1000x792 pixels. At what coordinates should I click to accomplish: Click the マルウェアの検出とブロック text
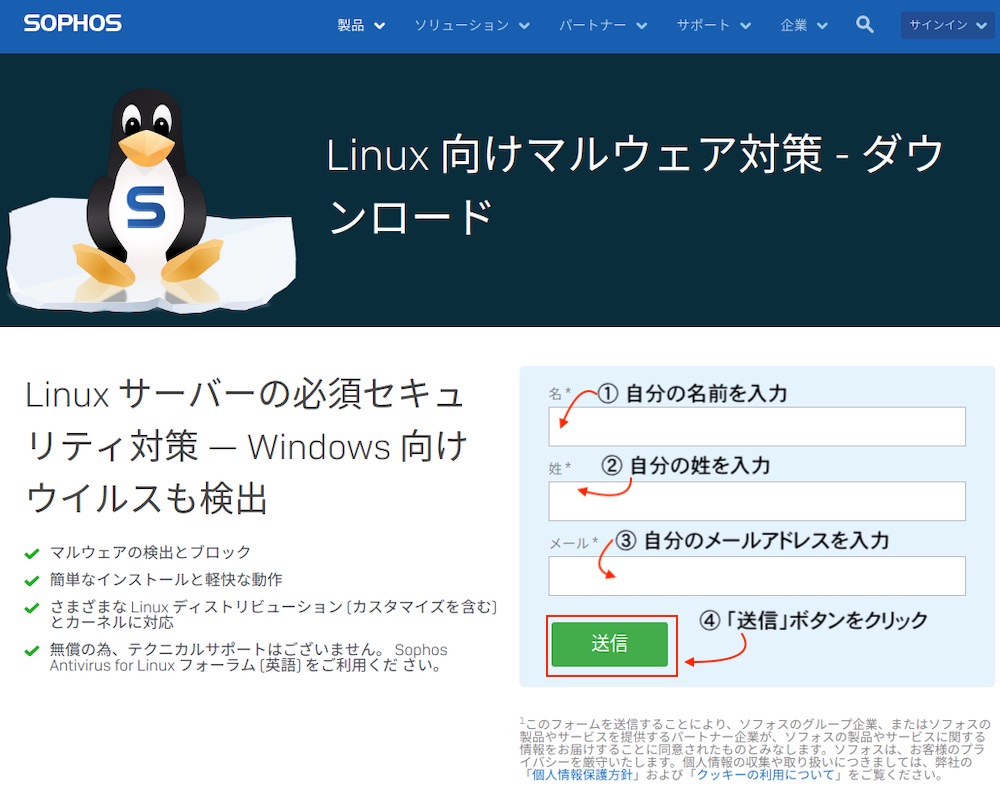pyautogui.click(x=151, y=552)
